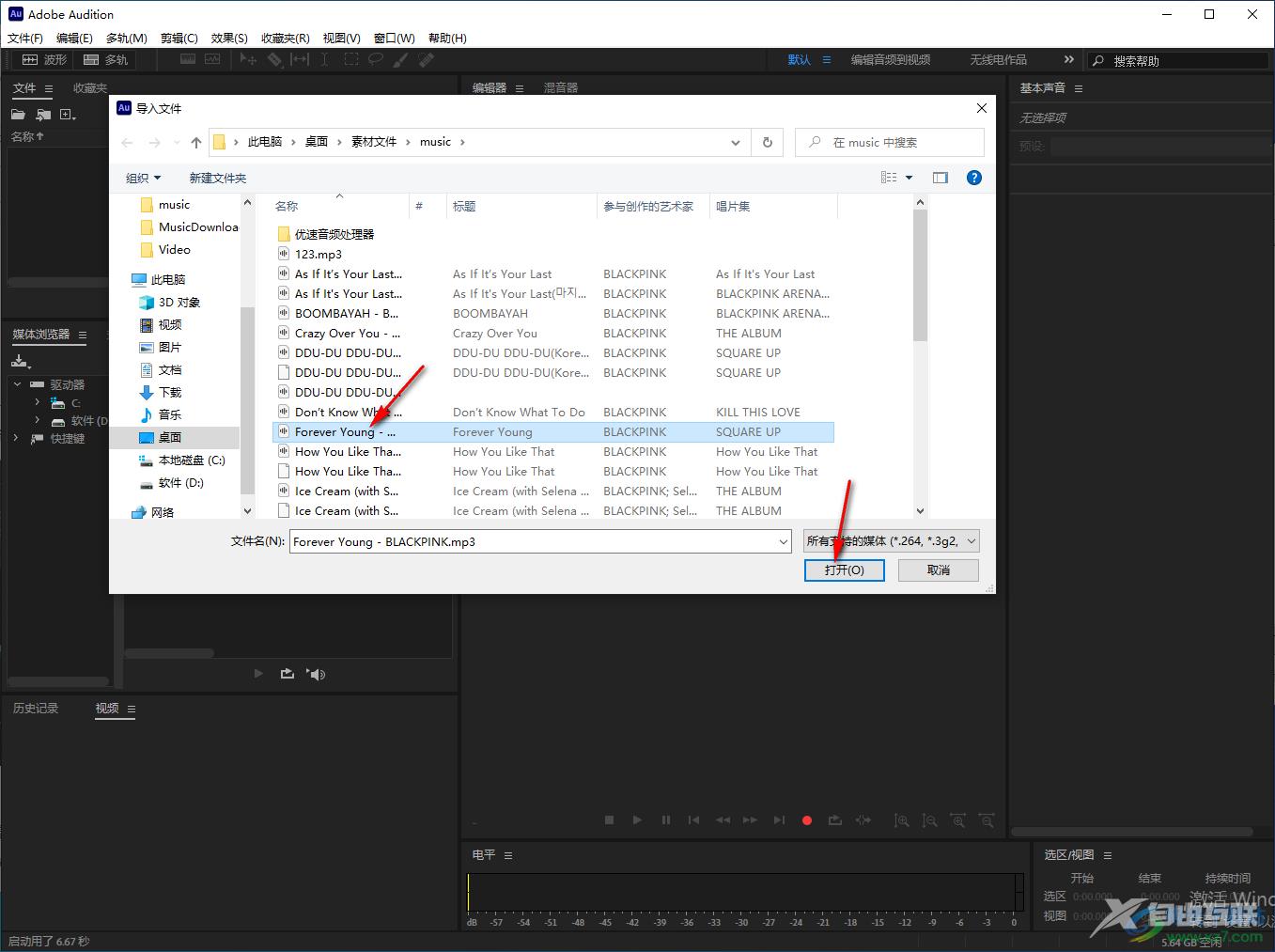Image resolution: width=1275 pixels, height=952 pixels.
Task: Click the New File icon in Files panel
Action: pos(68,115)
